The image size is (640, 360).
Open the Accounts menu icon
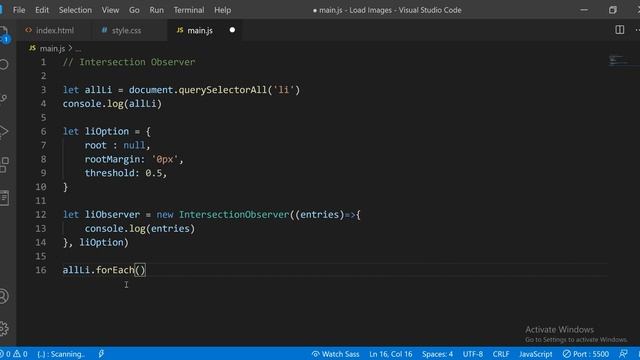[x=4, y=296]
